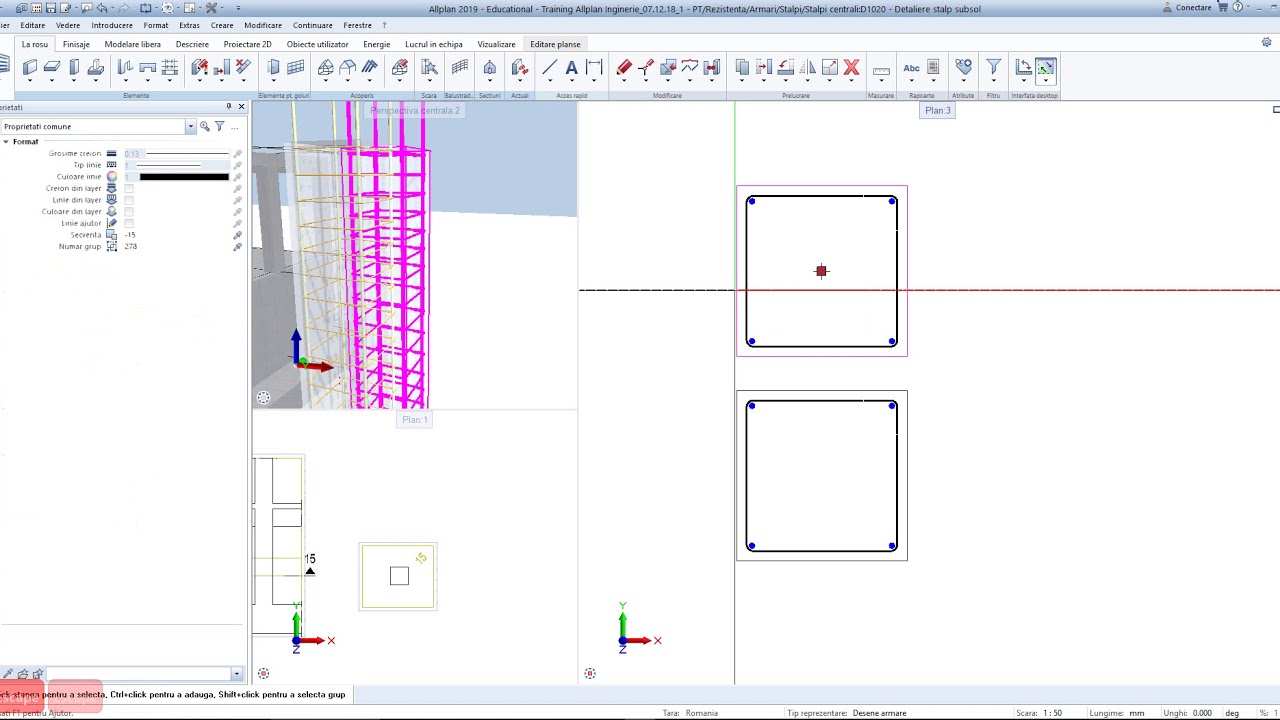The image size is (1280, 720).
Task: Click the Desene armare status bar value
Action: pos(879,713)
